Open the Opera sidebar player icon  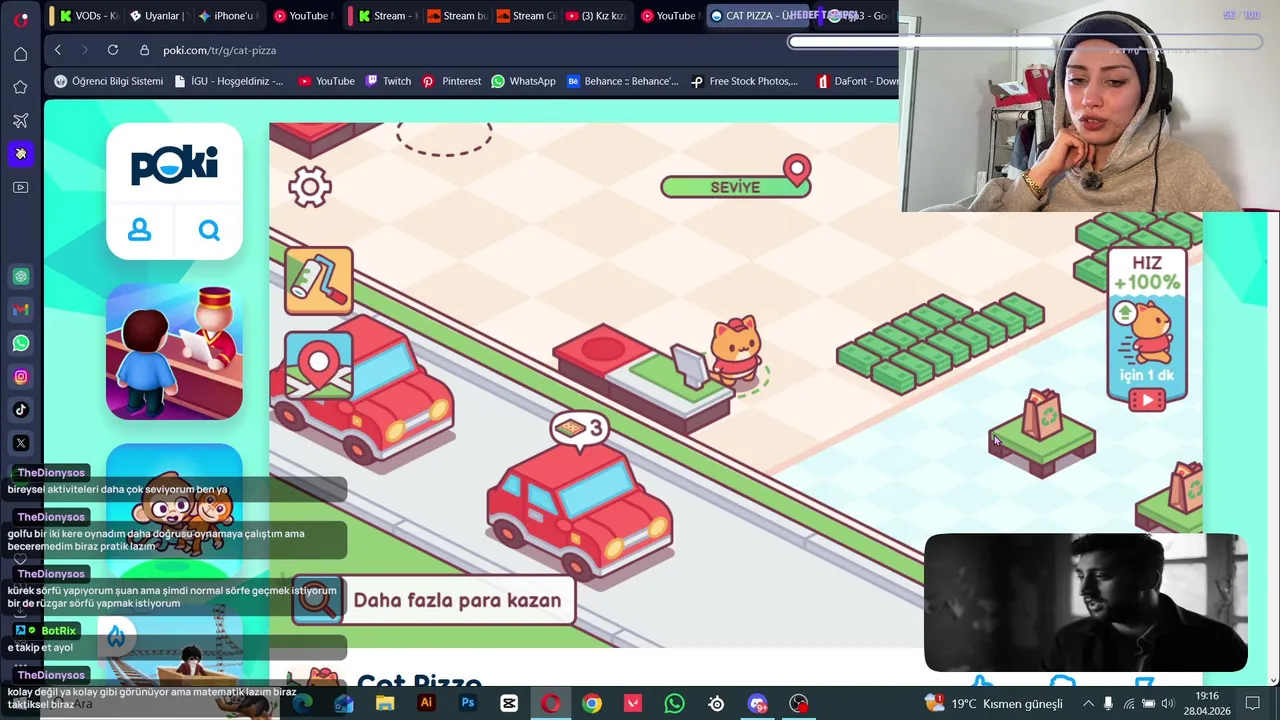pos(20,187)
